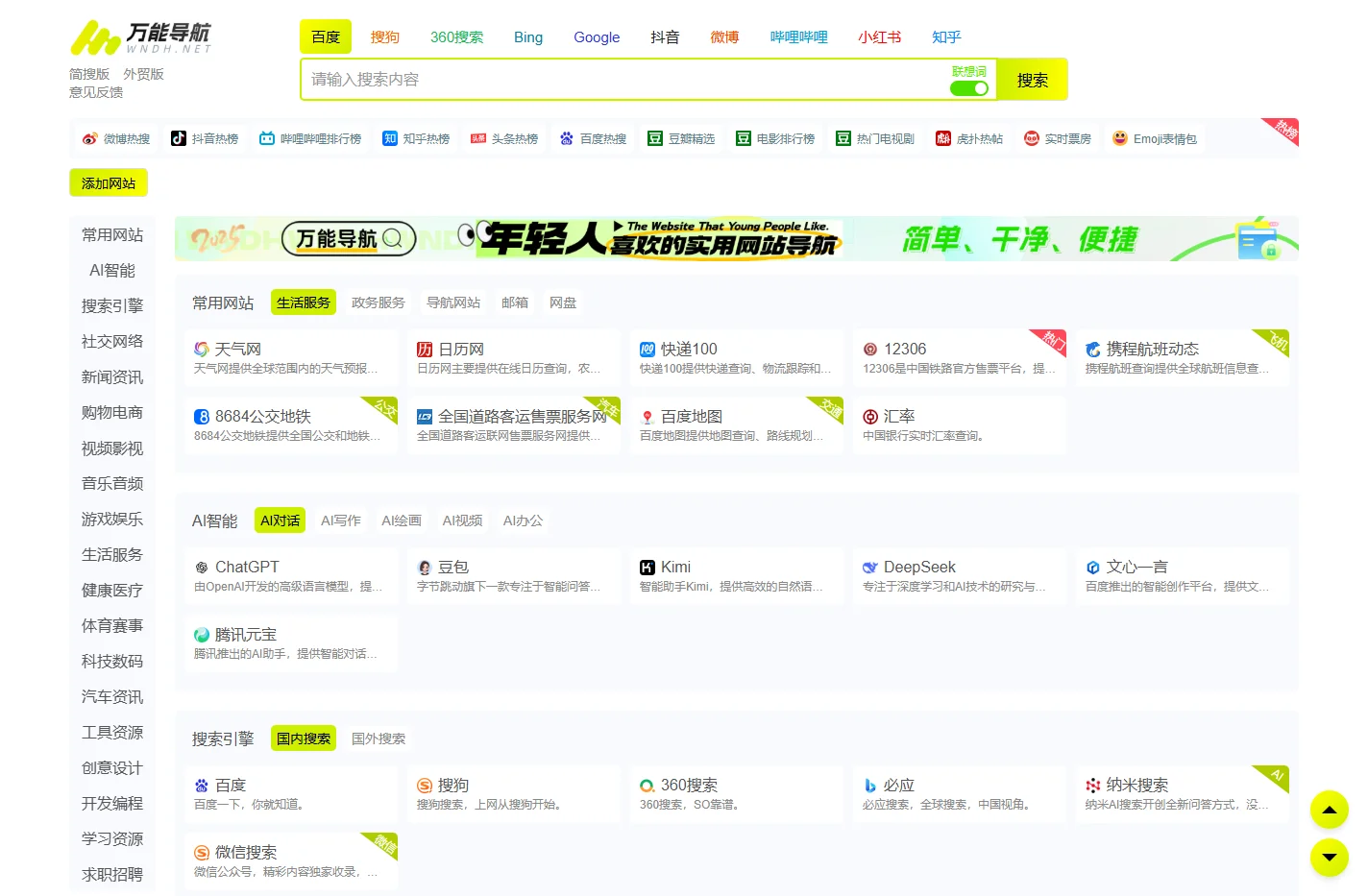Viewport: 1368px width, 896px height.
Task: Go to 社交网络 in sidebar
Action: tap(112, 341)
